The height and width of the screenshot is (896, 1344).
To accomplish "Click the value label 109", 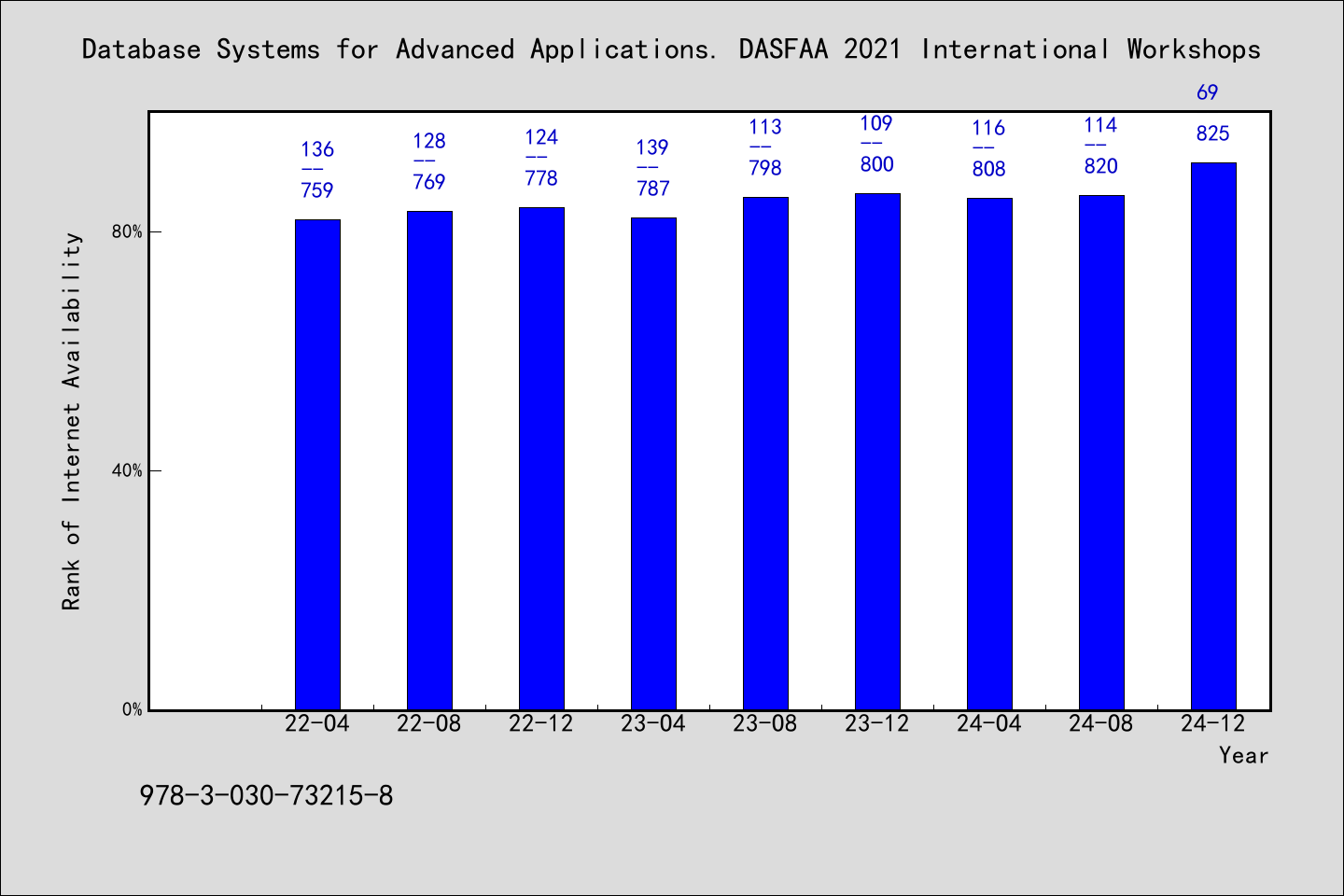I will pos(876,123).
